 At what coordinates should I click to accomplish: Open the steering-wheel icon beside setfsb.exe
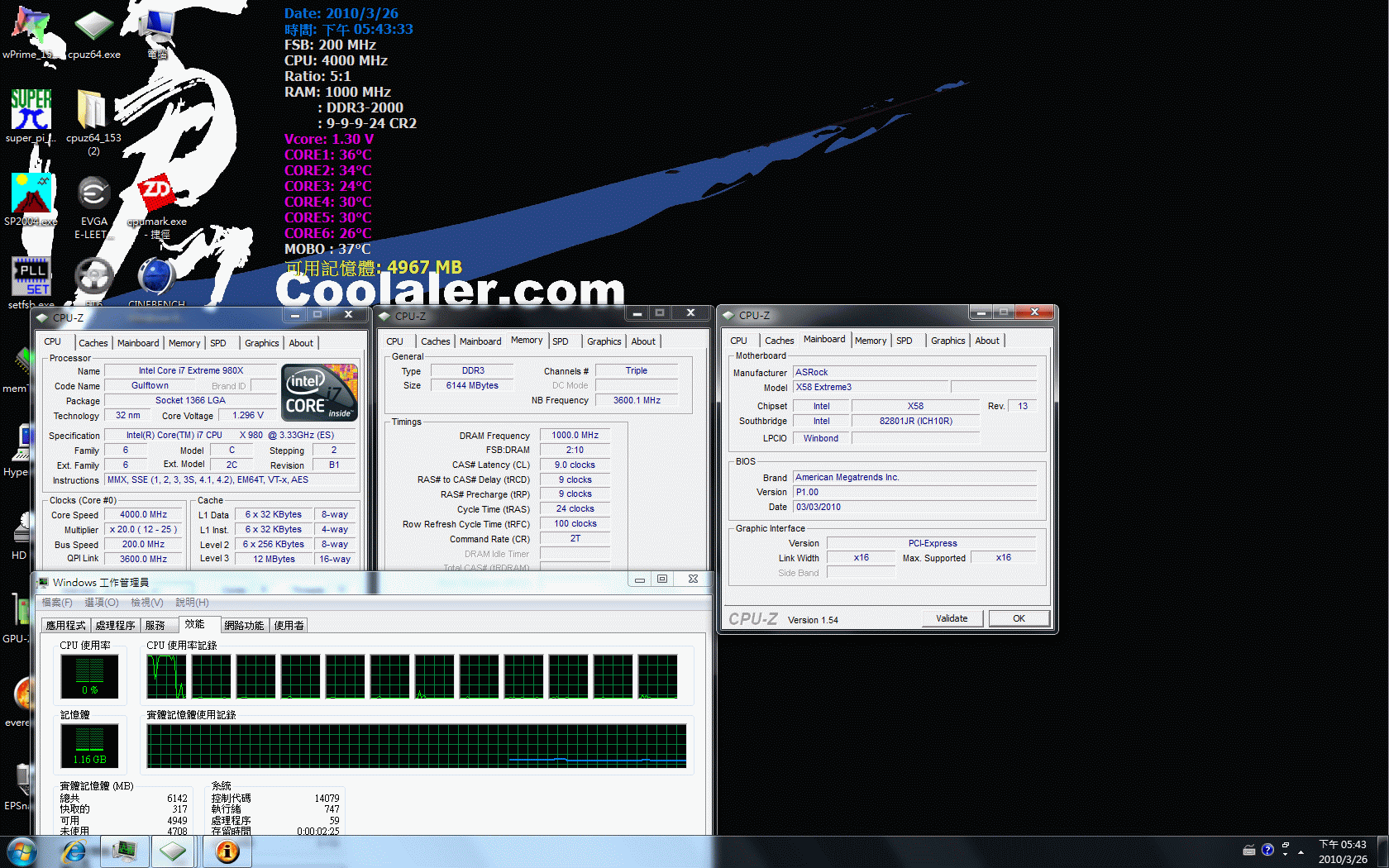(x=93, y=276)
